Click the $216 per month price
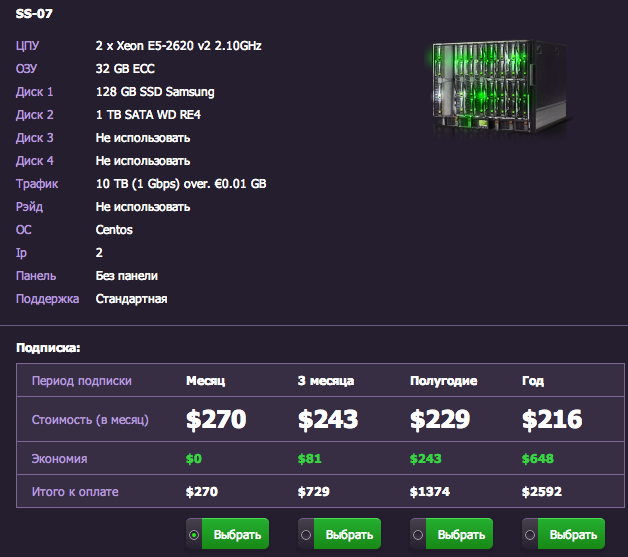 552,420
